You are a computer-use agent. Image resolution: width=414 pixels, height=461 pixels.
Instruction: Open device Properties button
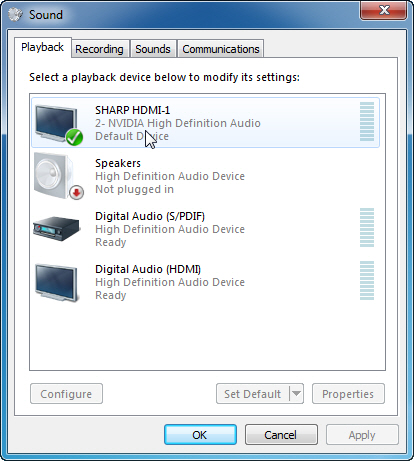point(348,394)
